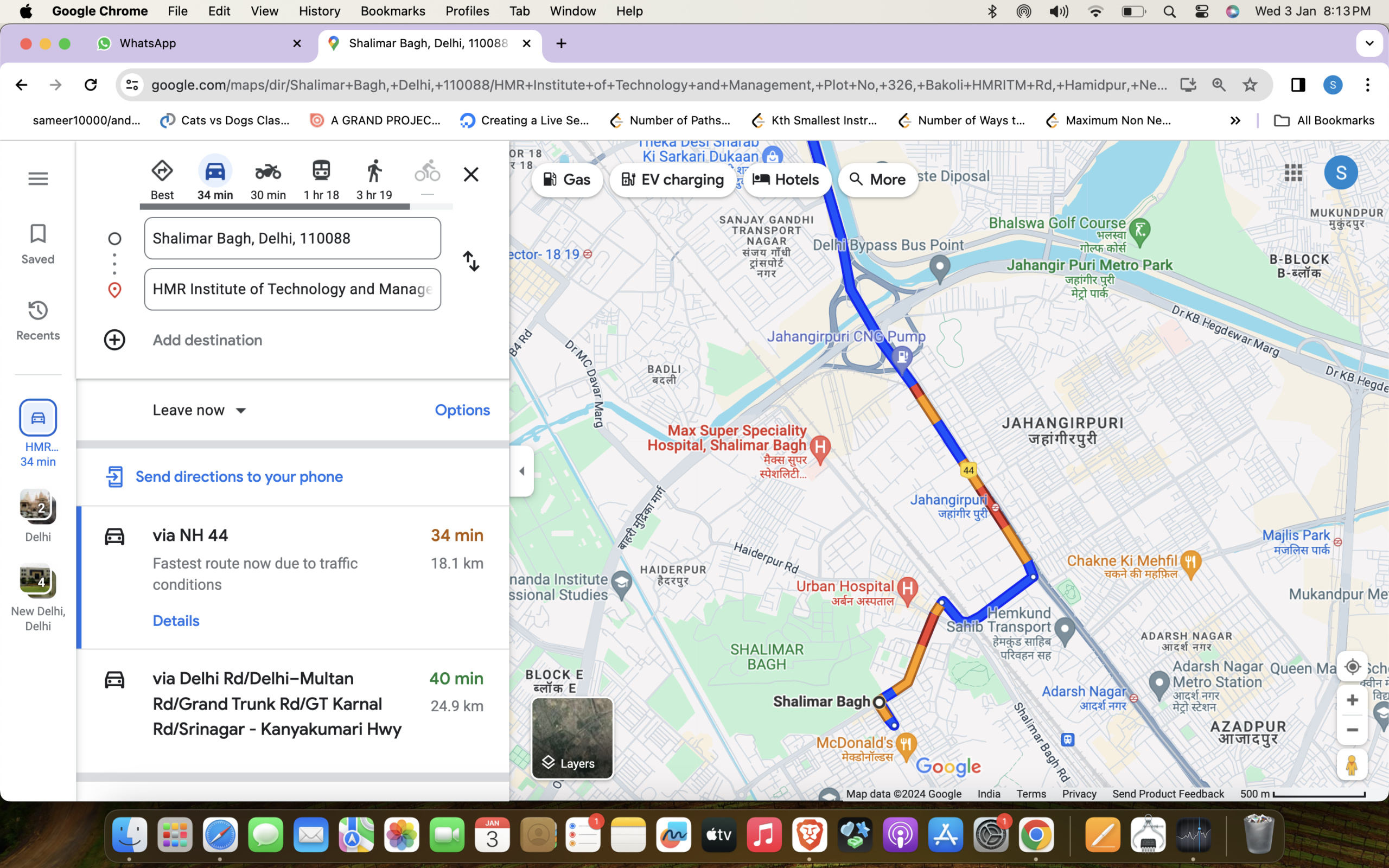
Task: Collapse the side panel with the arrow
Action: pos(521,471)
